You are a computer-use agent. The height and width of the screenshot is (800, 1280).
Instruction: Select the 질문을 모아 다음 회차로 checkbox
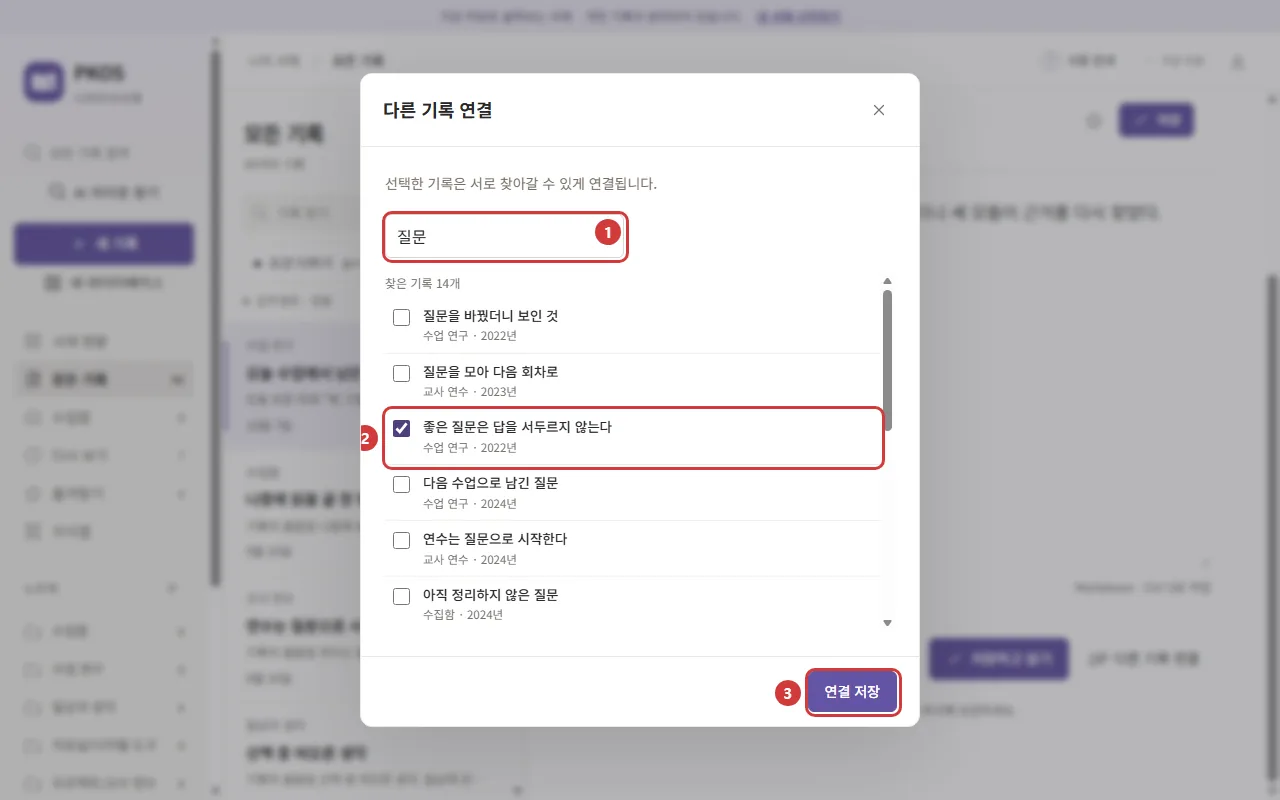pos(401,373)
